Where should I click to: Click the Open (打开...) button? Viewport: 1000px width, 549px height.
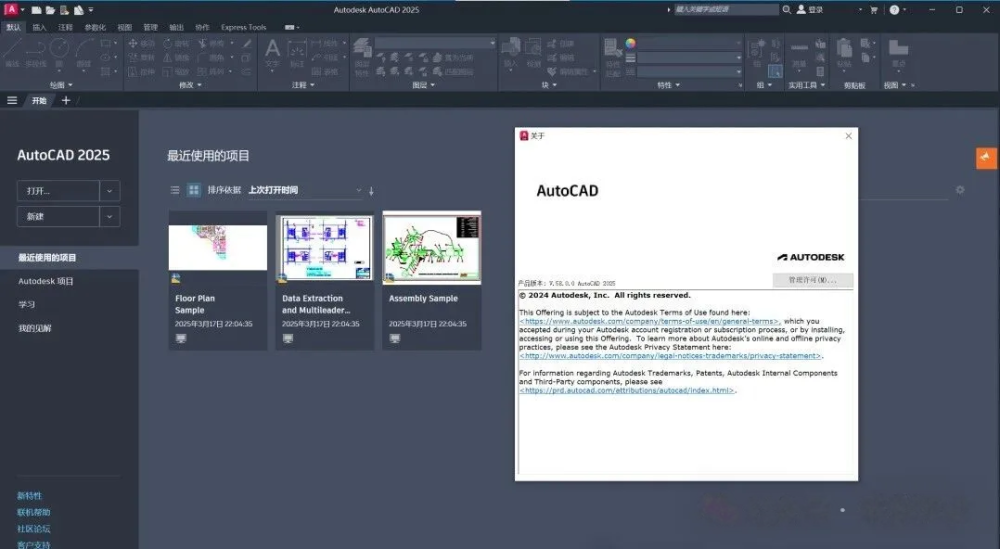(x=58, y=191)
